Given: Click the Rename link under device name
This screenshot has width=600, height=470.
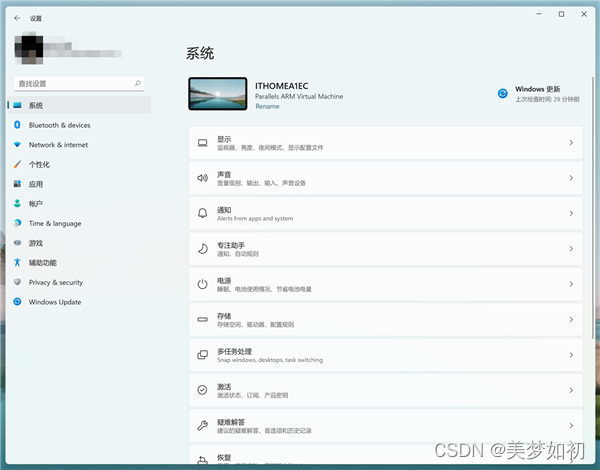Looking at the screenshot, I should (267, 106).
